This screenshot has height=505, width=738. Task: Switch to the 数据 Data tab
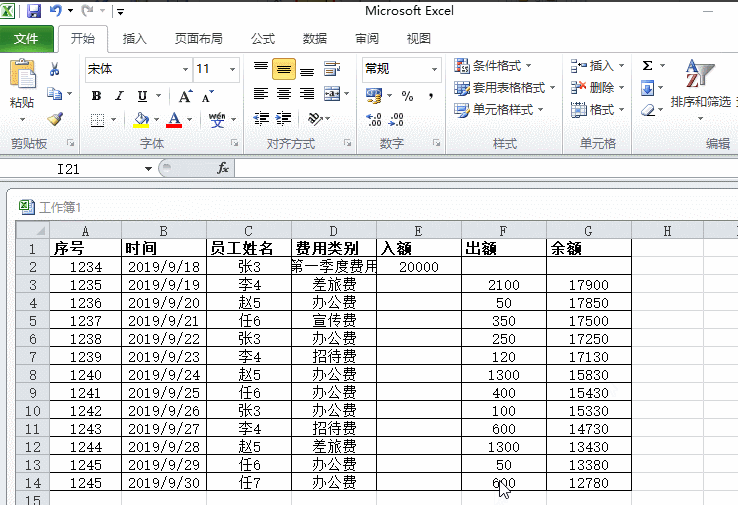[315, 39]
